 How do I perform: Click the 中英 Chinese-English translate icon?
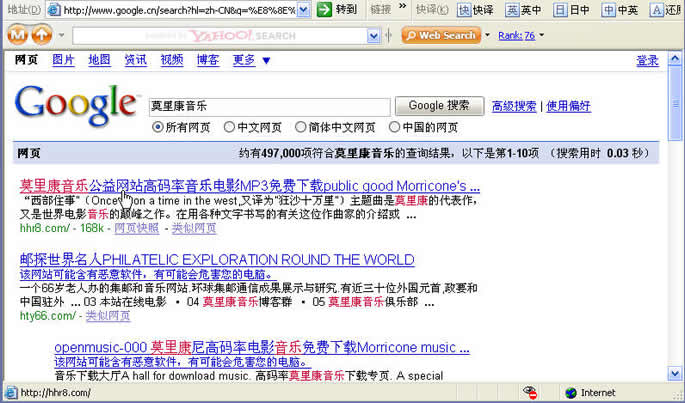pyautogui.click(x=608, y=10)
